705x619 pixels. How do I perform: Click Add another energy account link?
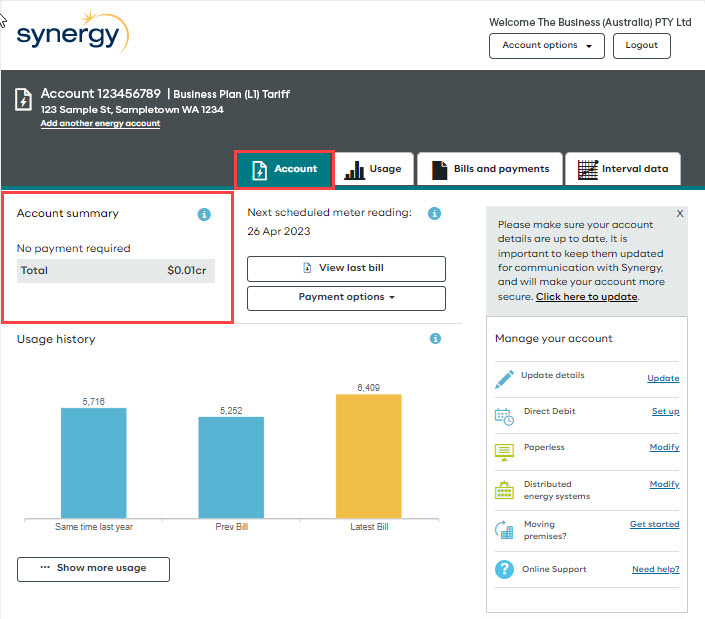pyautogui.click(x=100, y=123)
